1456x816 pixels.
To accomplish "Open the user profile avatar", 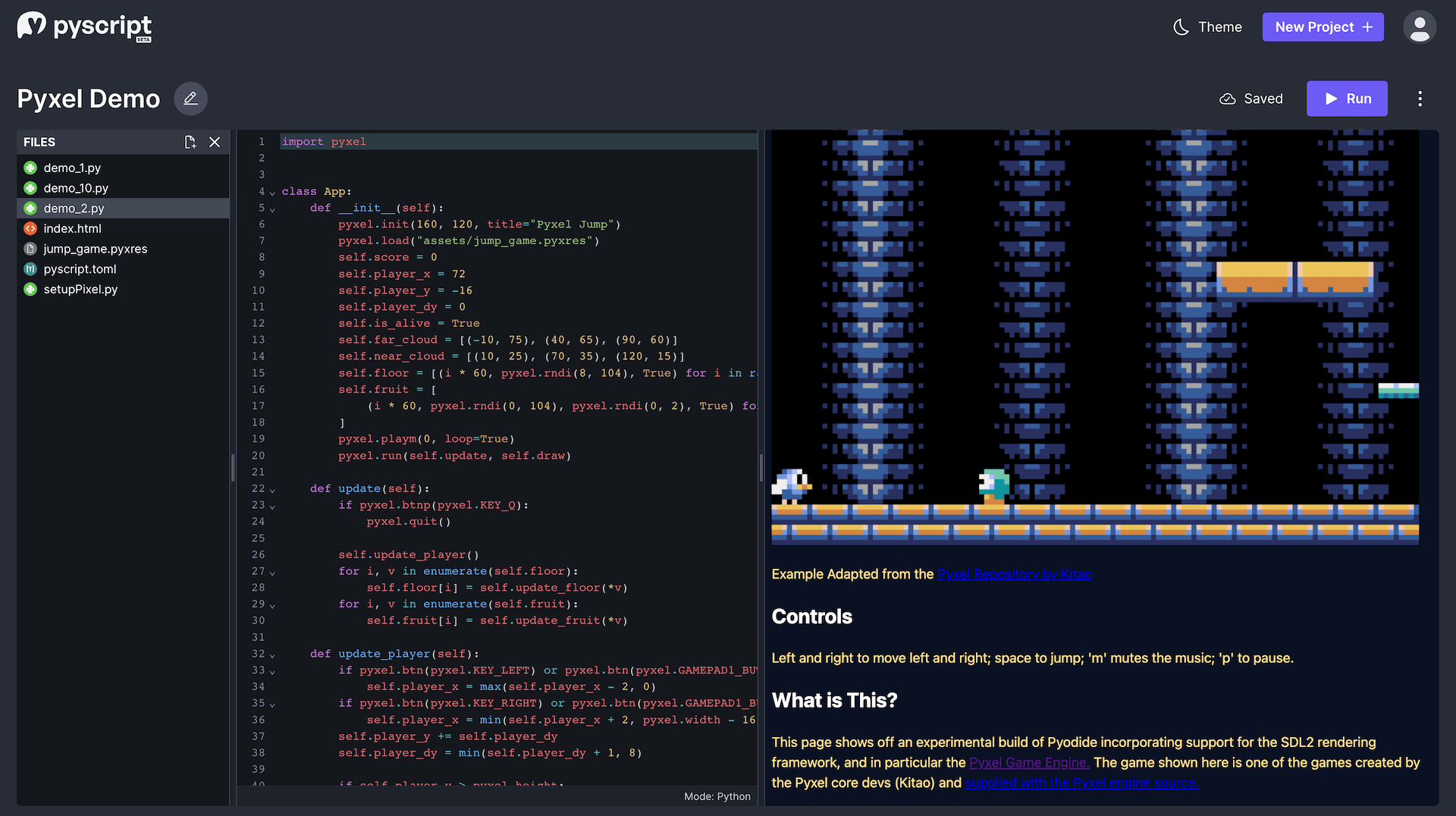I will coord(1420,27).
